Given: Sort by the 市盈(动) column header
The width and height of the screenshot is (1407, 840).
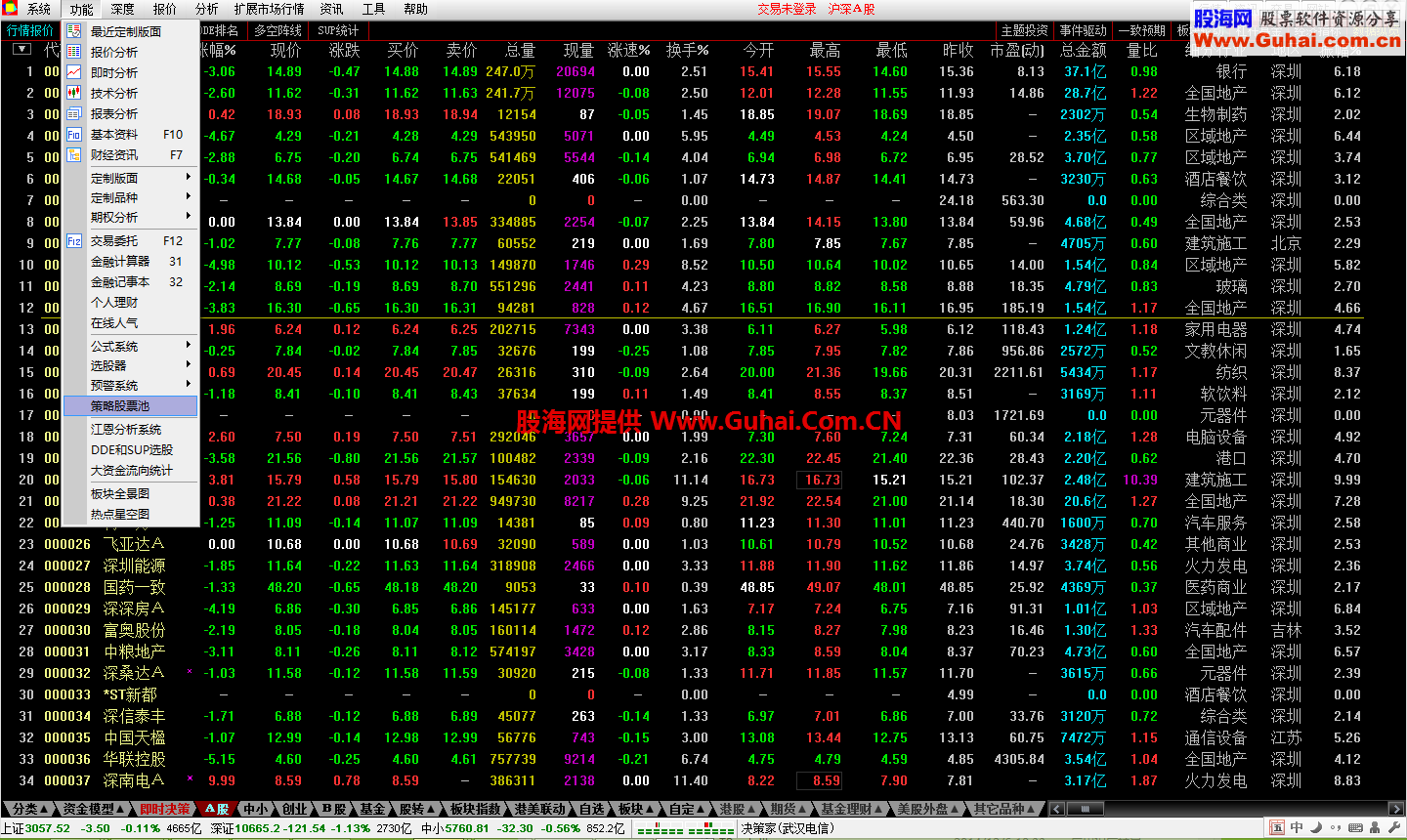Looking at the screenshot, I should [x=1017, y=50].
